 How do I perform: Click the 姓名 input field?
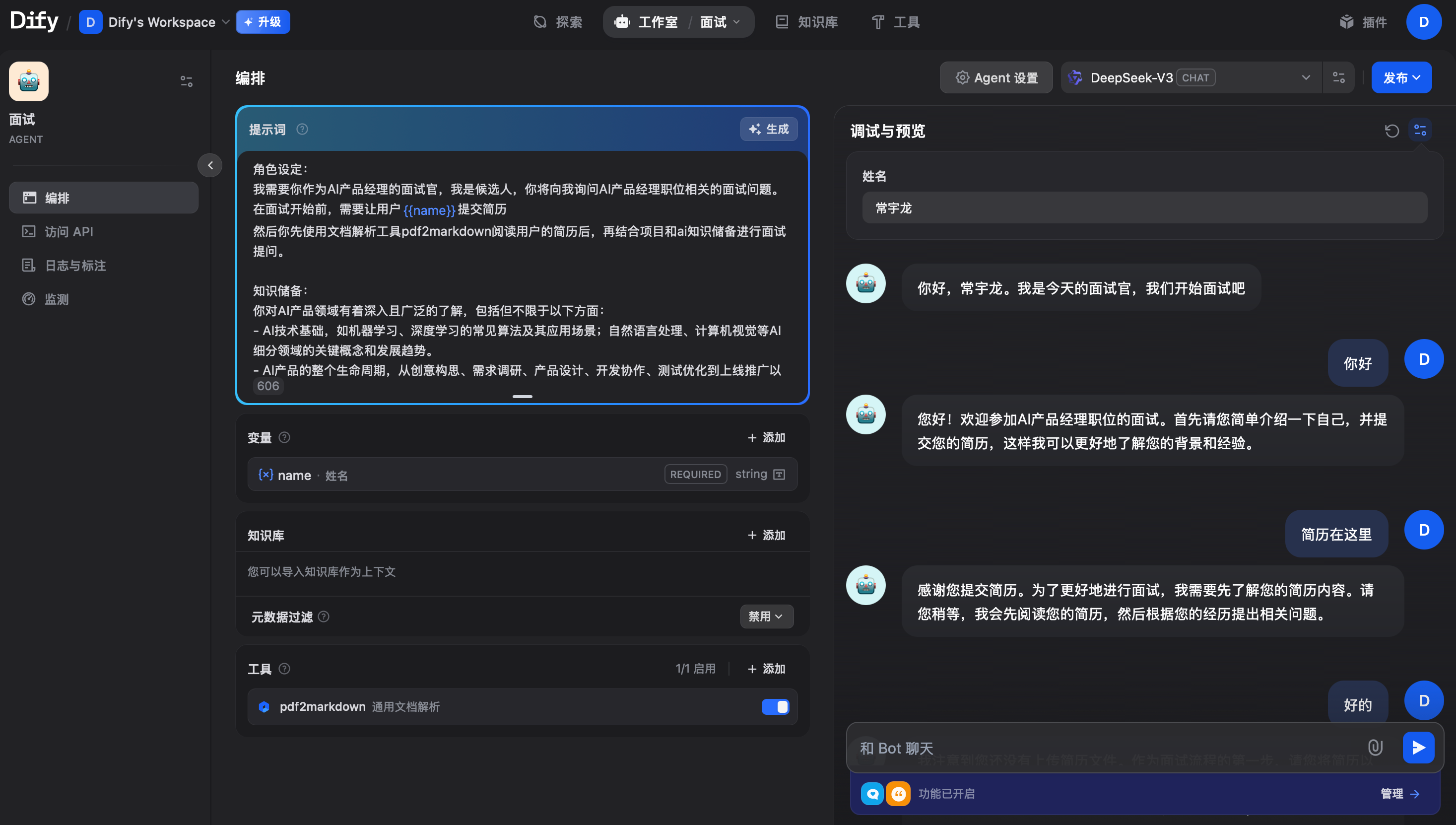click(1144, 207)
